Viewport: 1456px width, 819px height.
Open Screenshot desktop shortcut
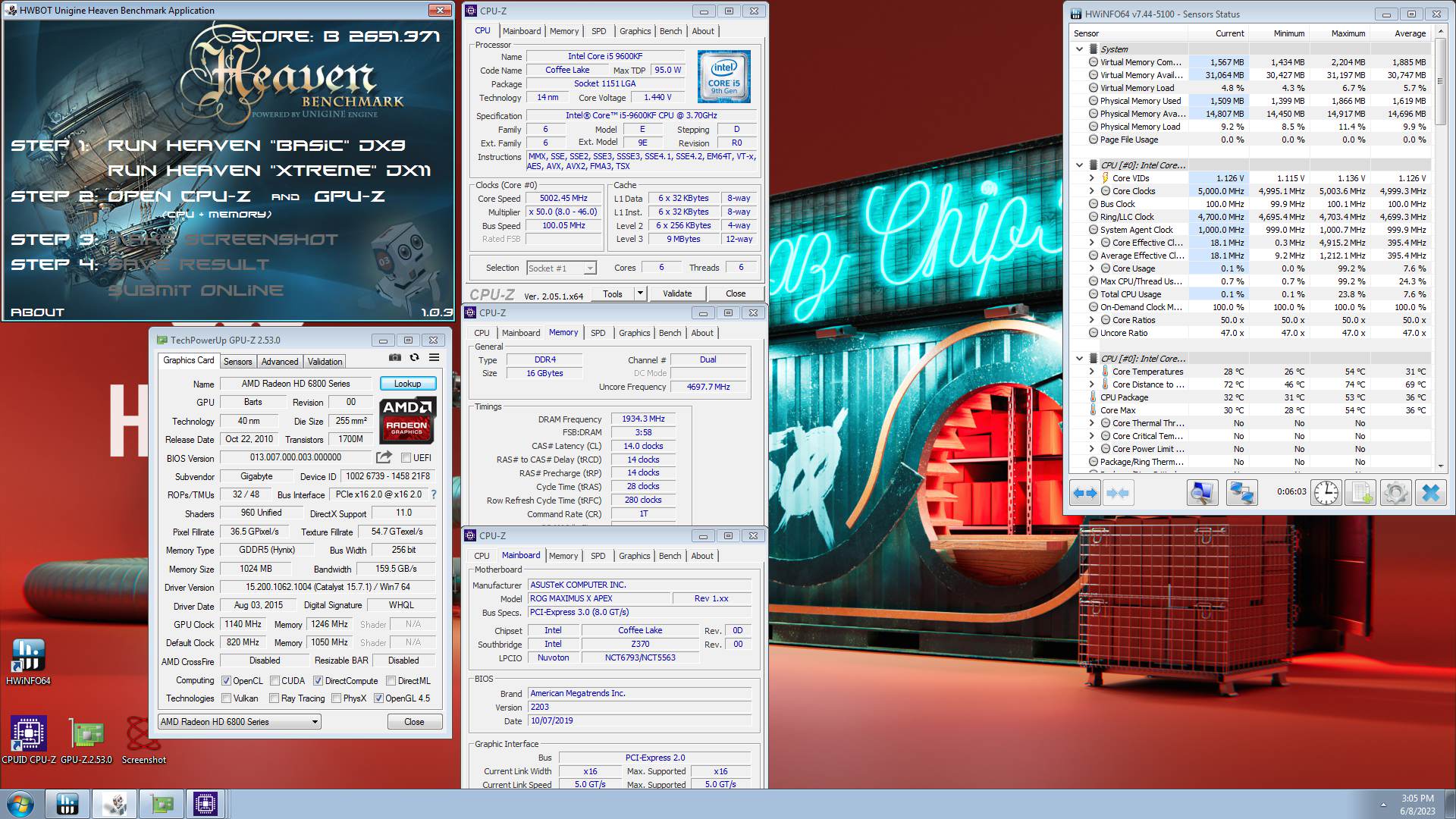coord(143,740)
